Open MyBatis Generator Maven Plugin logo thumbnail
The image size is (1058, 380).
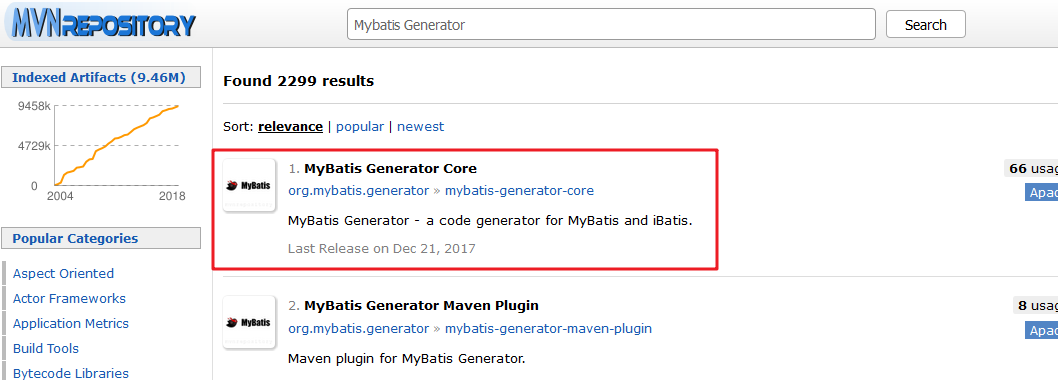[x=249, y=322]
